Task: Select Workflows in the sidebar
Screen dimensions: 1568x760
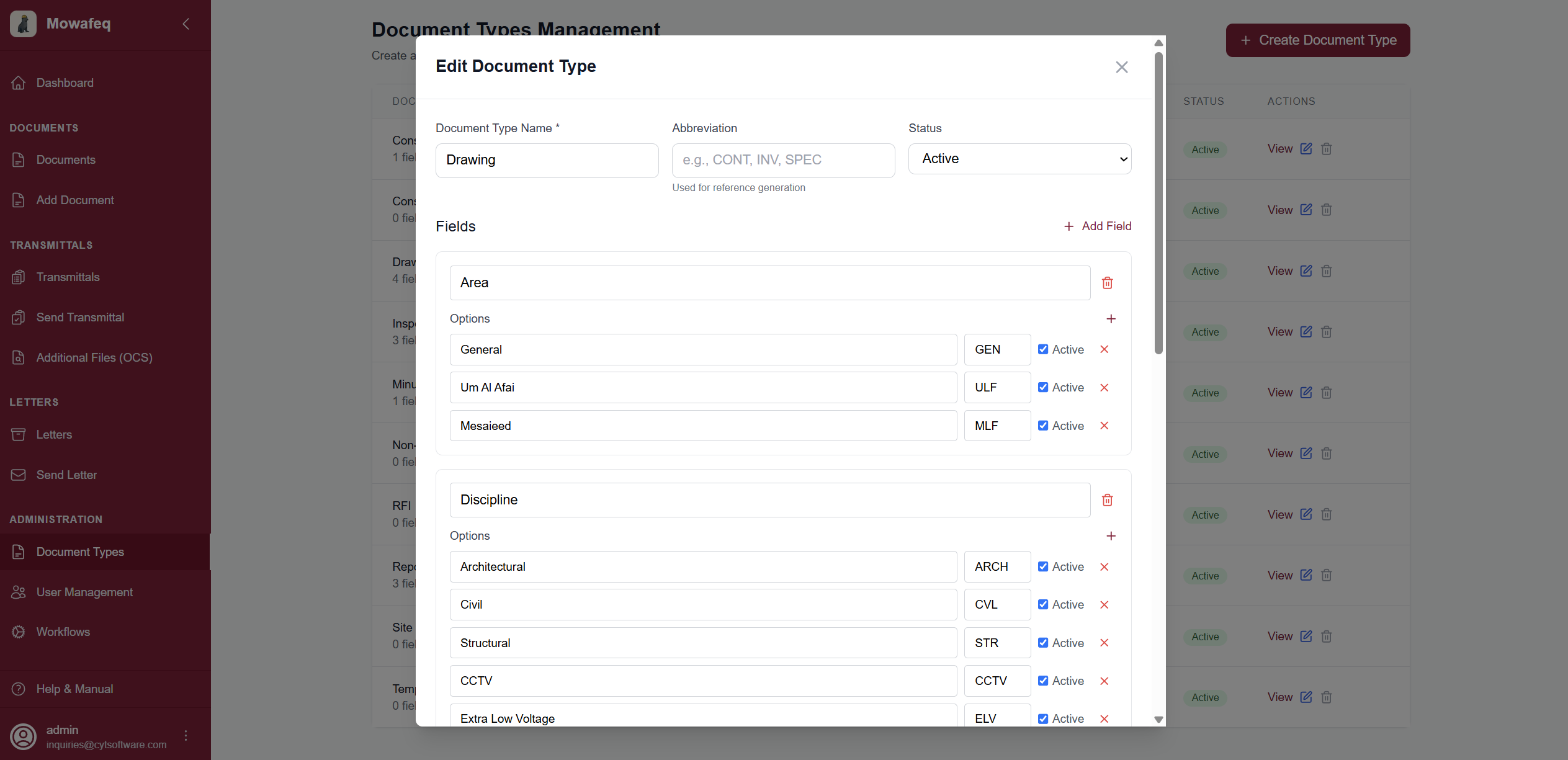Action: (63, 632)
